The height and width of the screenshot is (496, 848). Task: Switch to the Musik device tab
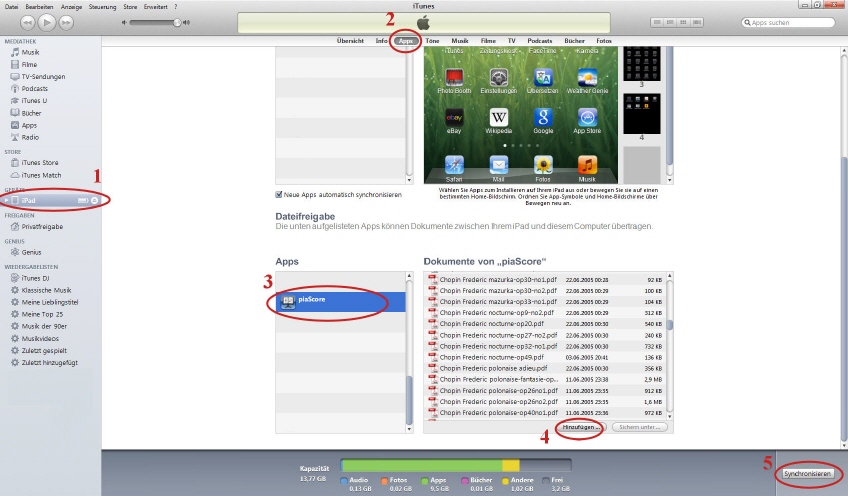[460, 41]
